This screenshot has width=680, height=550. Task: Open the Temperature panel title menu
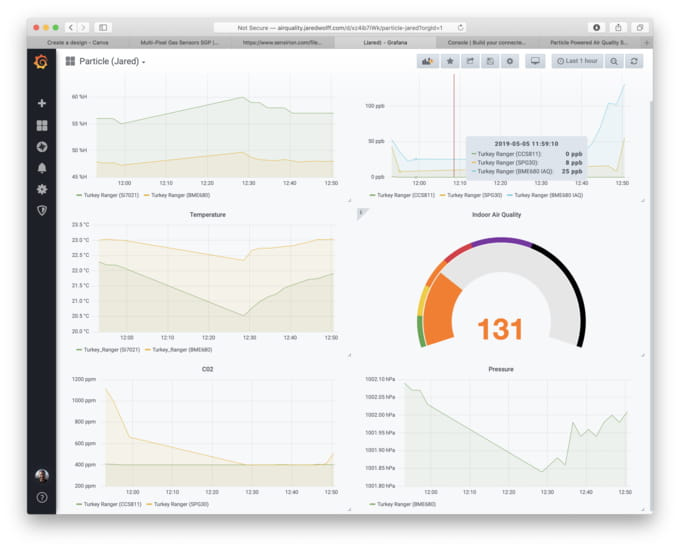tap(207, 215)
